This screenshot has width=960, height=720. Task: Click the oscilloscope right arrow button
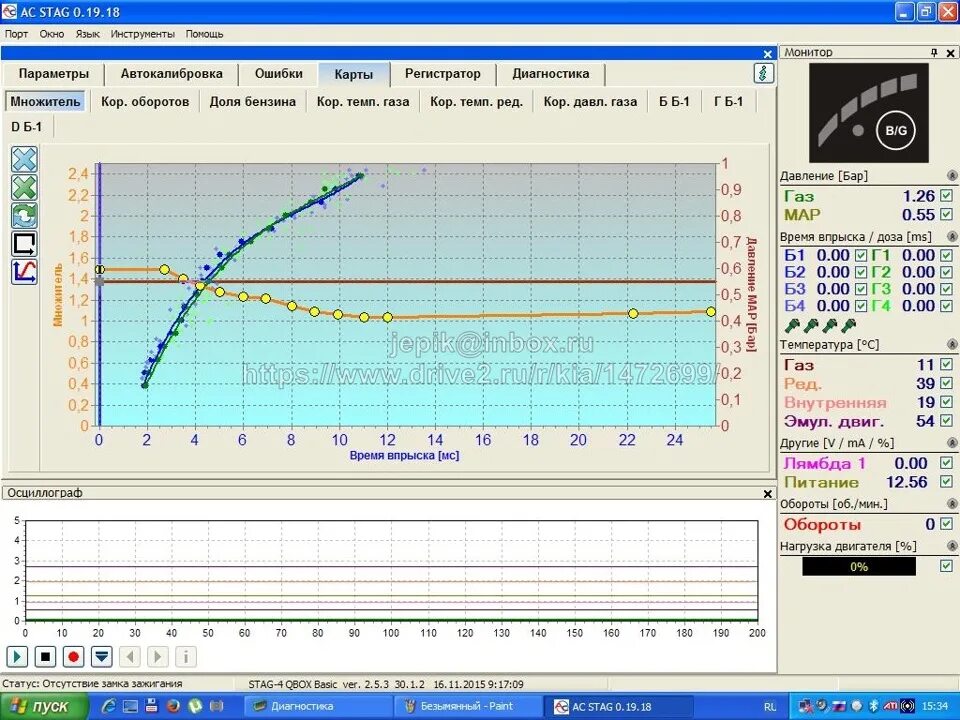coord(158,657)
